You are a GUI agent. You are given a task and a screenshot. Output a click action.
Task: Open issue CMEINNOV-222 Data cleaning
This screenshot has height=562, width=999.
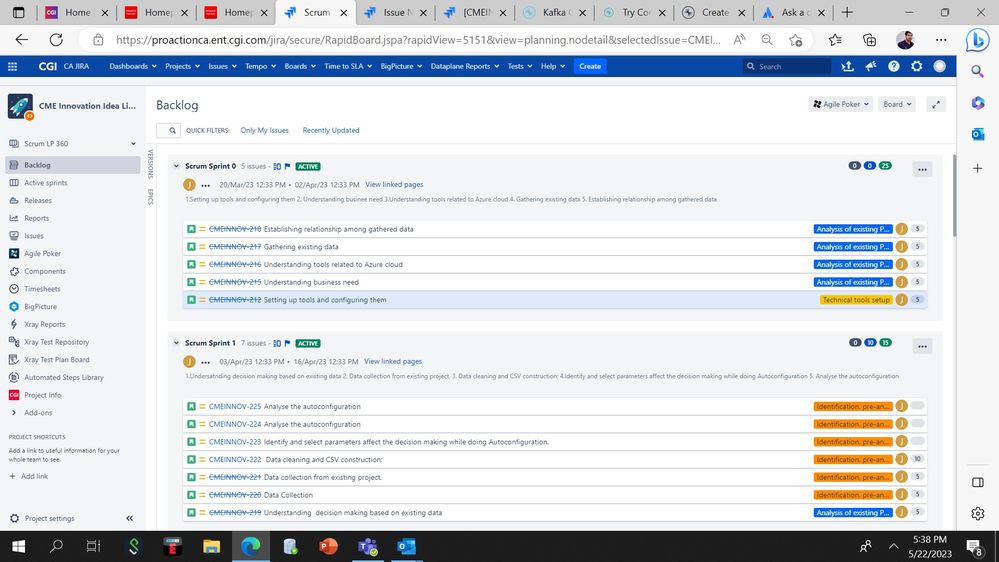[235, 459]
